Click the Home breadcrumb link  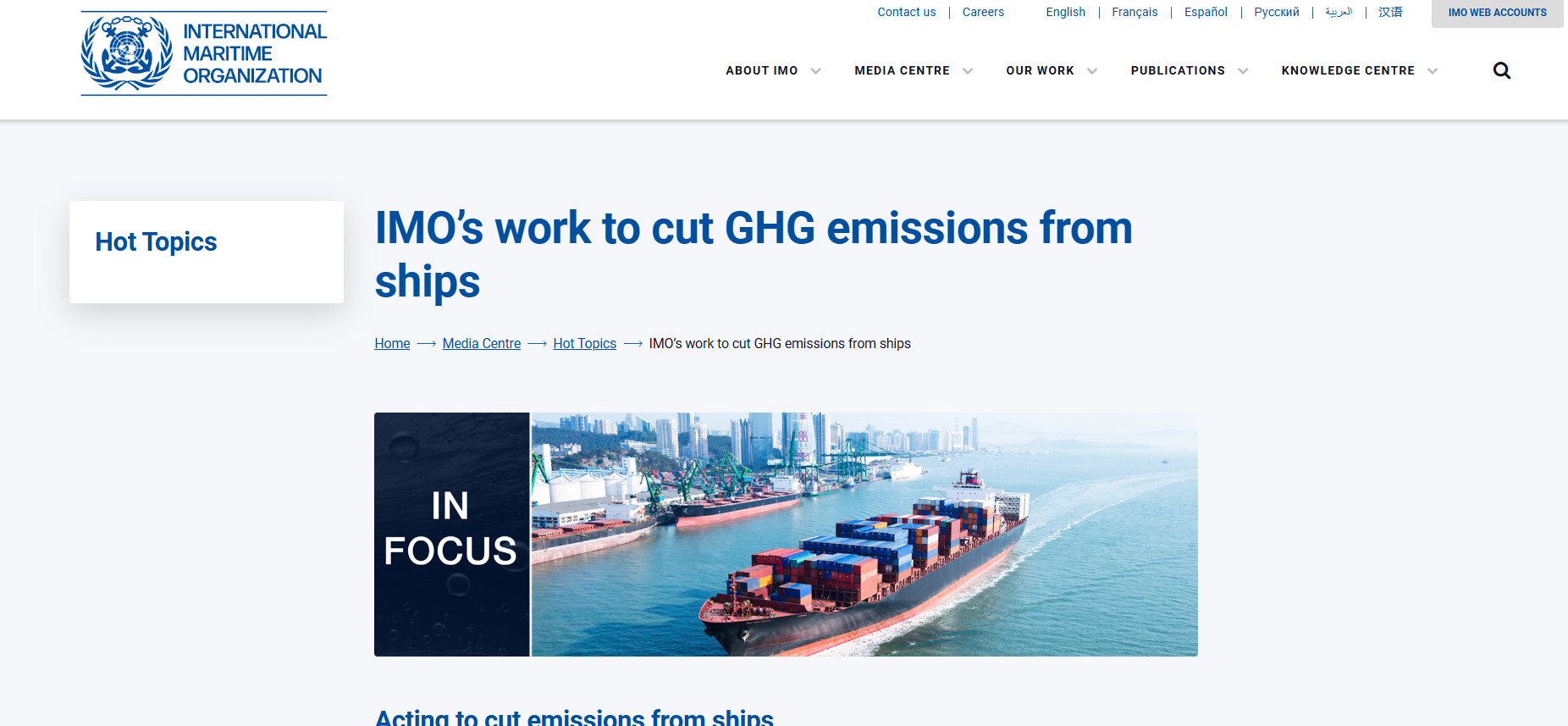coord(392,343)
